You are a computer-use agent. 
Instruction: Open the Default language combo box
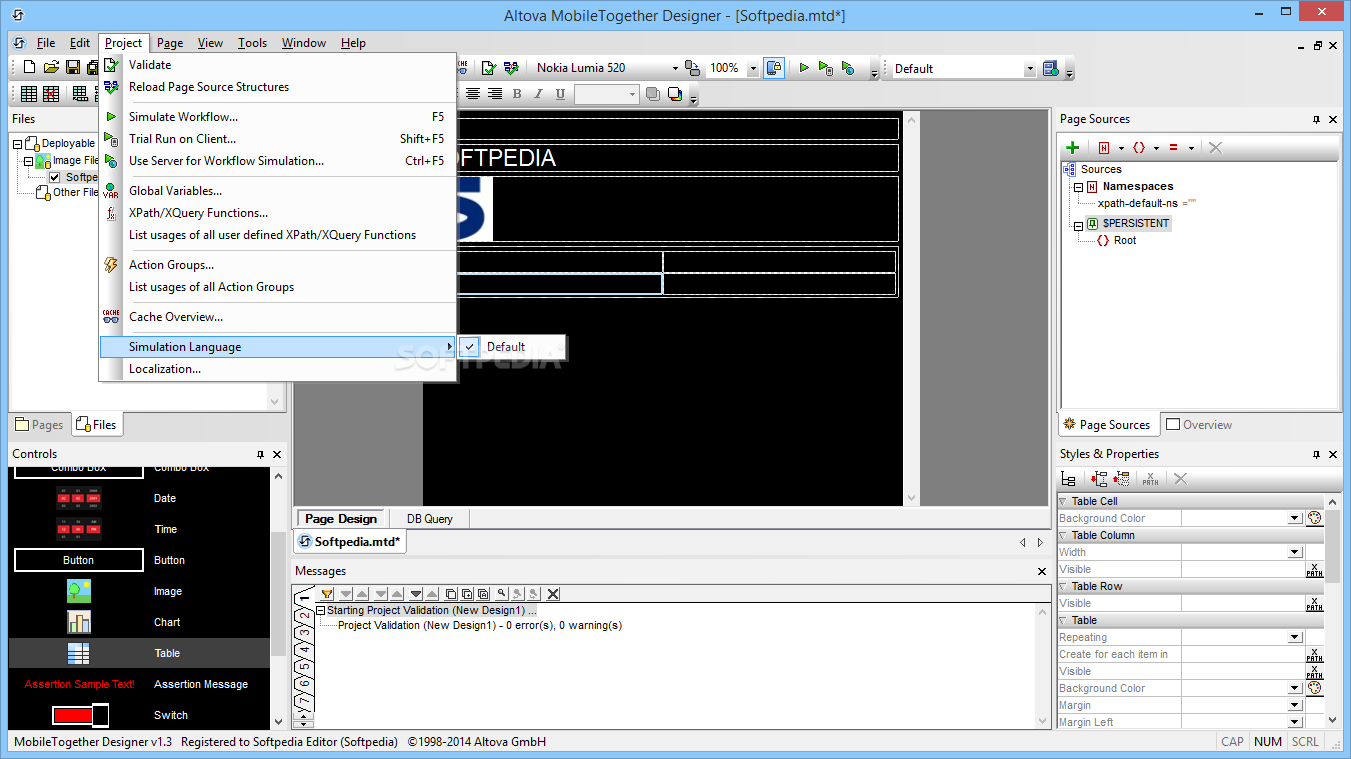pyautogui.click(x=1030, y=69)
